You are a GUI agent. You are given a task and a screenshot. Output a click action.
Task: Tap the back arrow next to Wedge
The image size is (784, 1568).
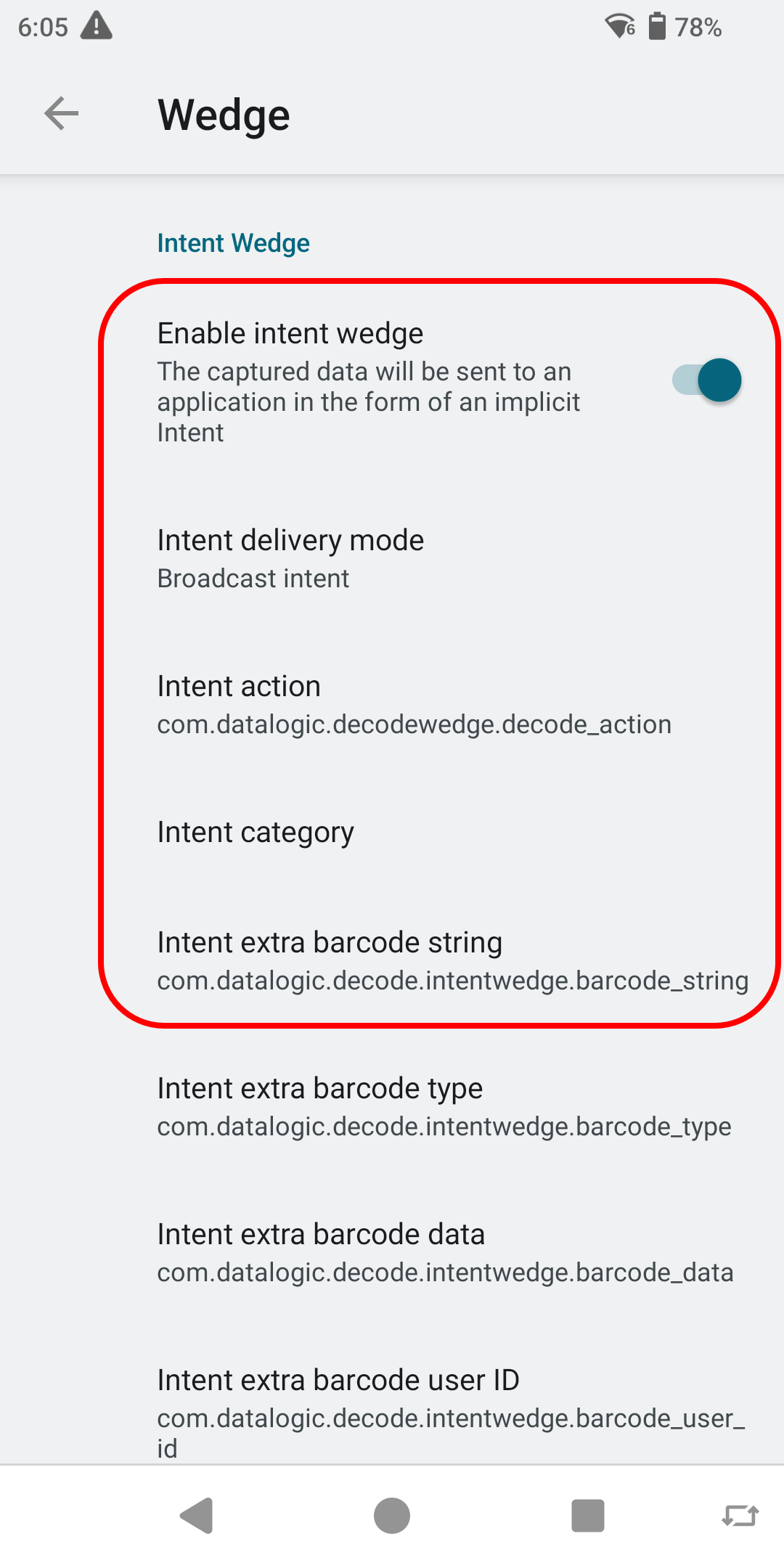click(60, 113)
